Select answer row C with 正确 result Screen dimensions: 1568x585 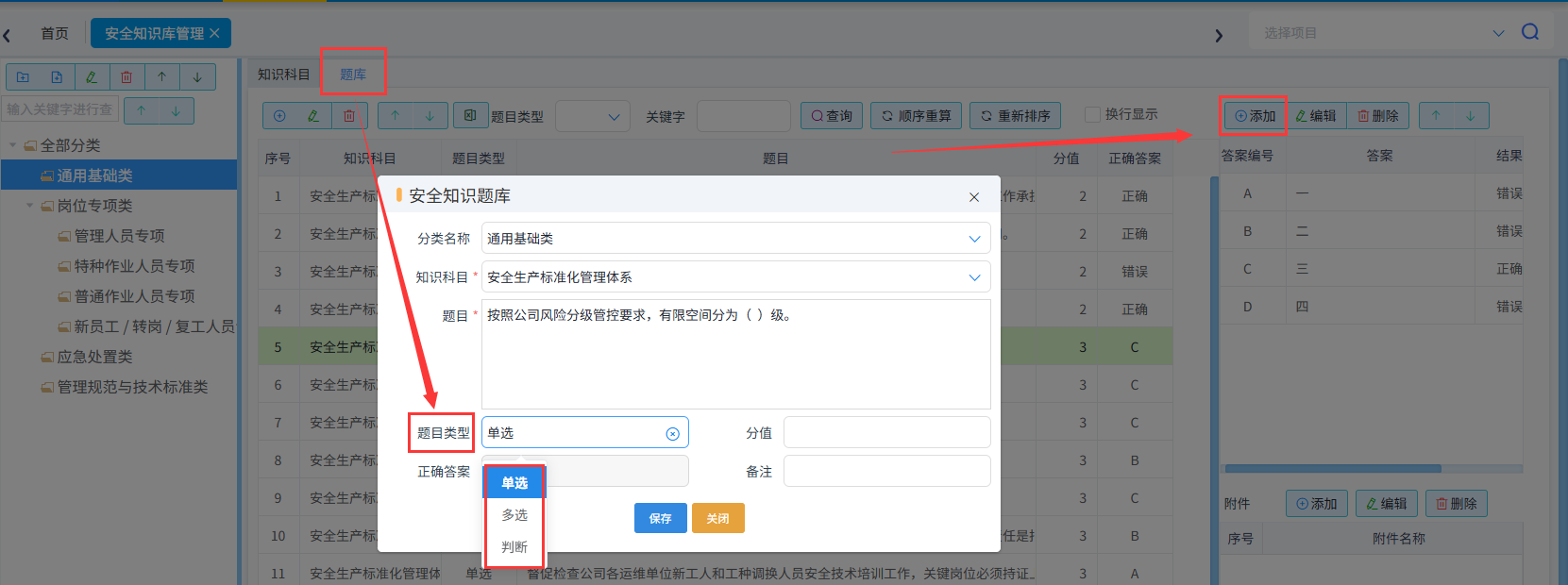[x=1371, y=269]
